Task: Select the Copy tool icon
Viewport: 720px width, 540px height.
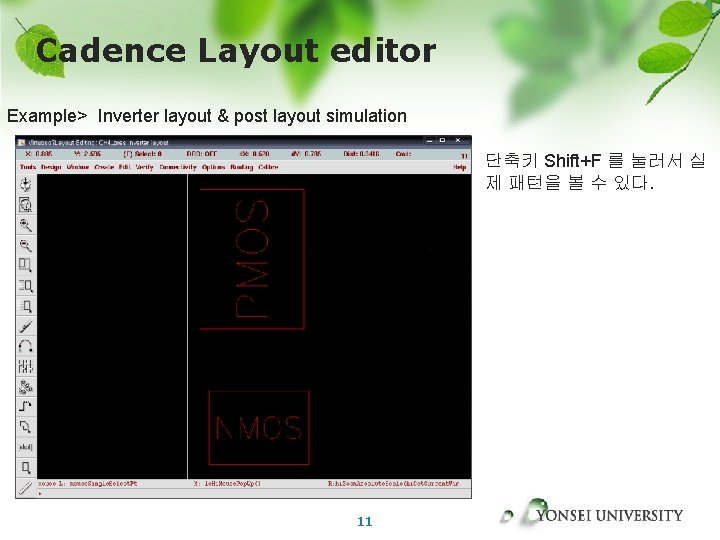Action: point(26,286)
